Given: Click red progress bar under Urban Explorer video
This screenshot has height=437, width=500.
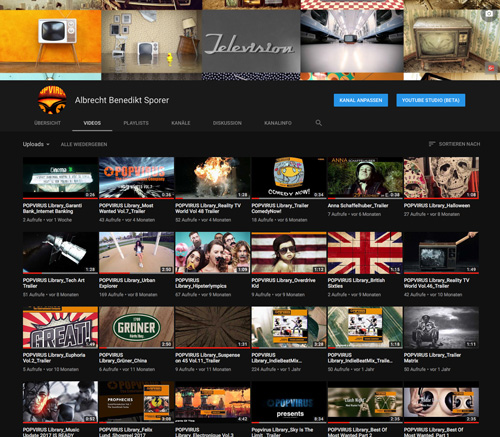Looking at the screenshot, I should (114, 273).
